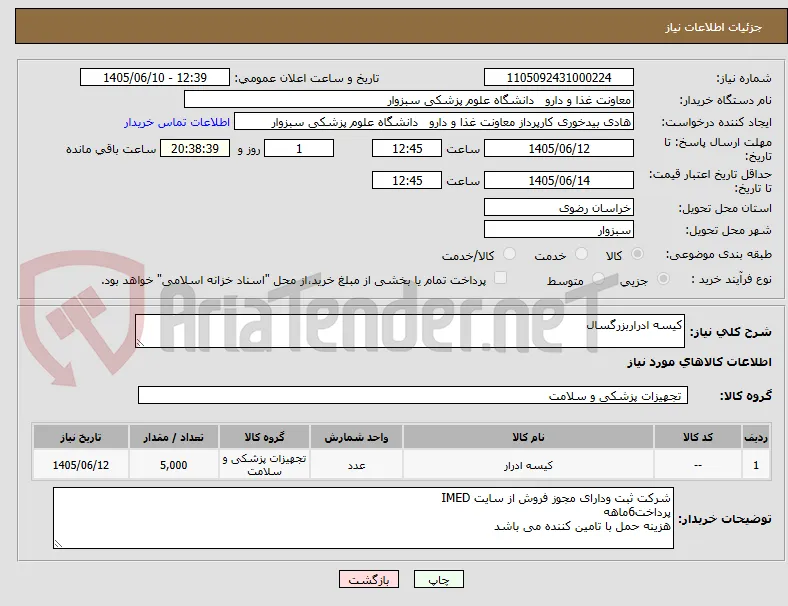Image resolution: width=788 pixels, height=606 pixels.
Task: Click the item code cell showing --
Action: coord(698,465)
